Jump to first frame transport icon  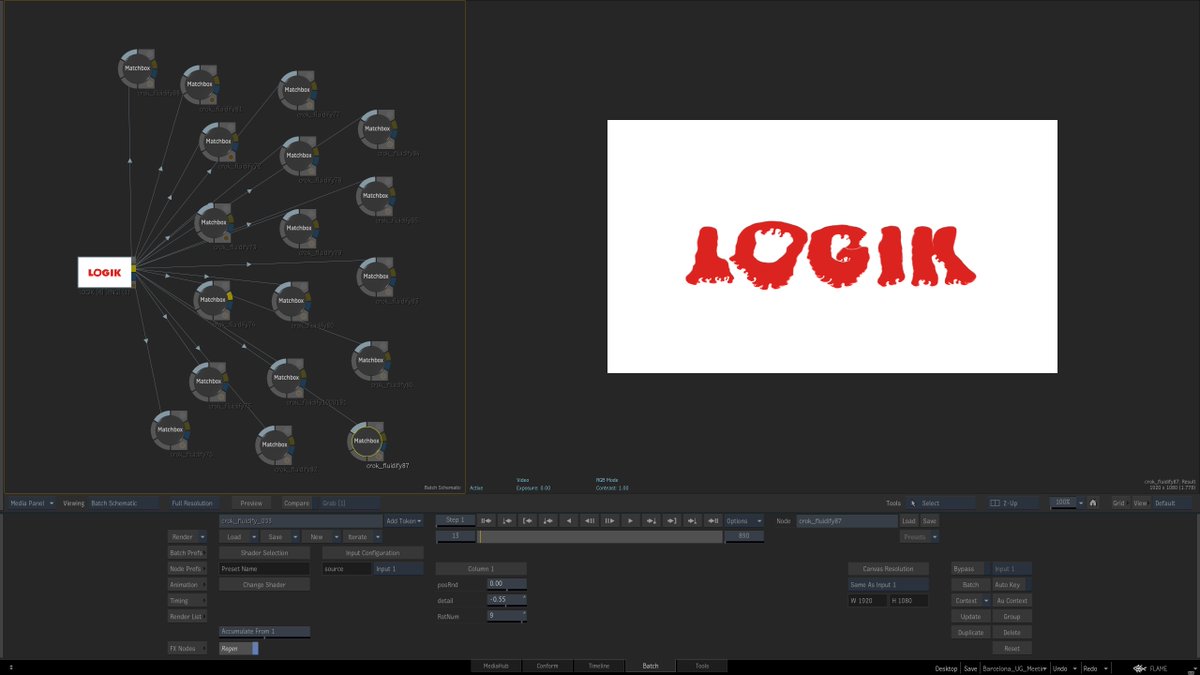click(485, 520)
